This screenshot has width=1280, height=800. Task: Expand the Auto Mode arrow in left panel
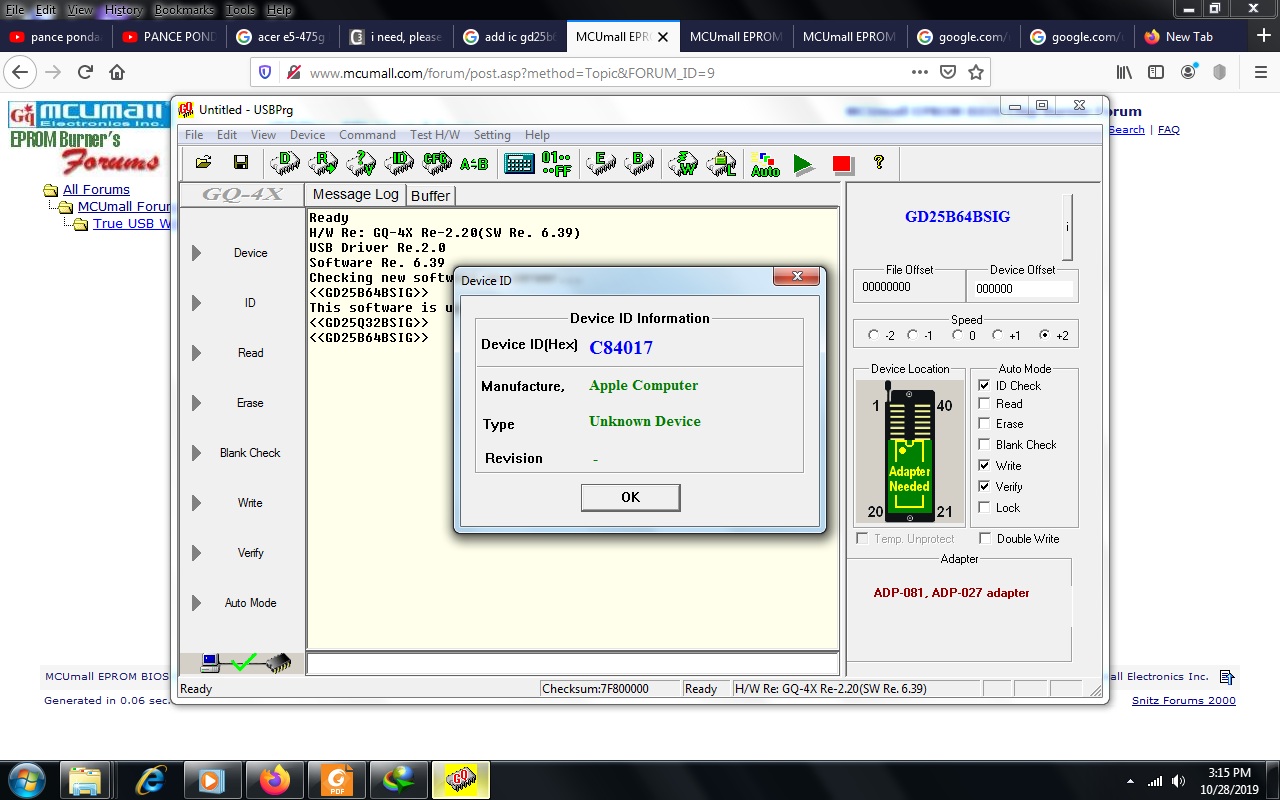(x=196, y=603)
